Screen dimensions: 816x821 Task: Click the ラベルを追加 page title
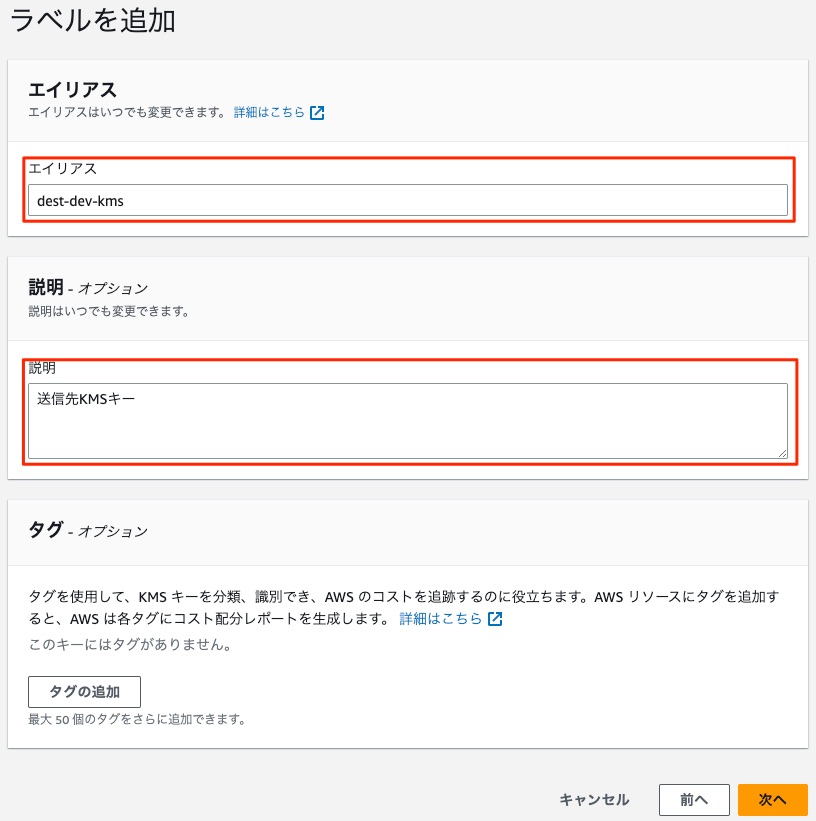(x=93, y=21)
